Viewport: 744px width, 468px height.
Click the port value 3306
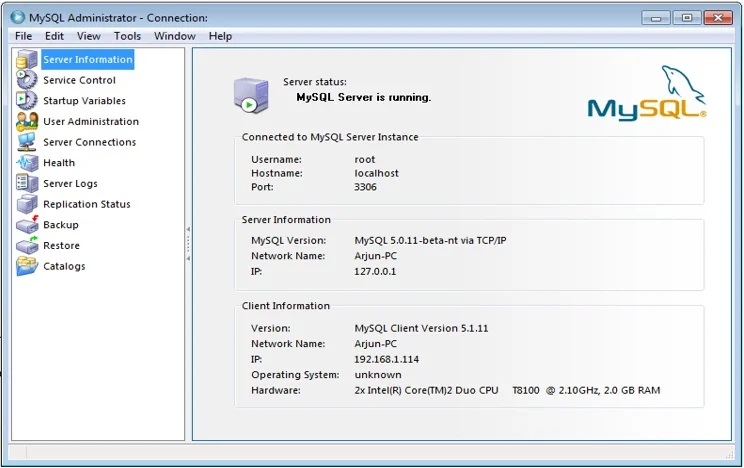coord(365,187)
